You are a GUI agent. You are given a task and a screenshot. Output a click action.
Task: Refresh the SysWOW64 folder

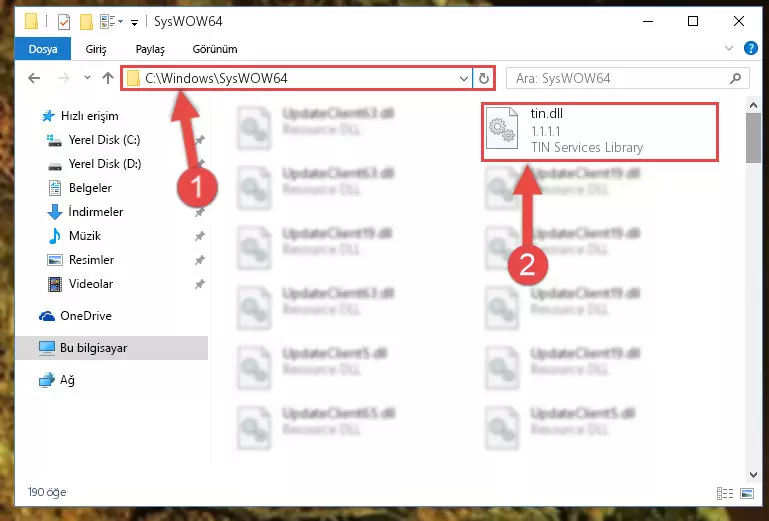[484, 78]
